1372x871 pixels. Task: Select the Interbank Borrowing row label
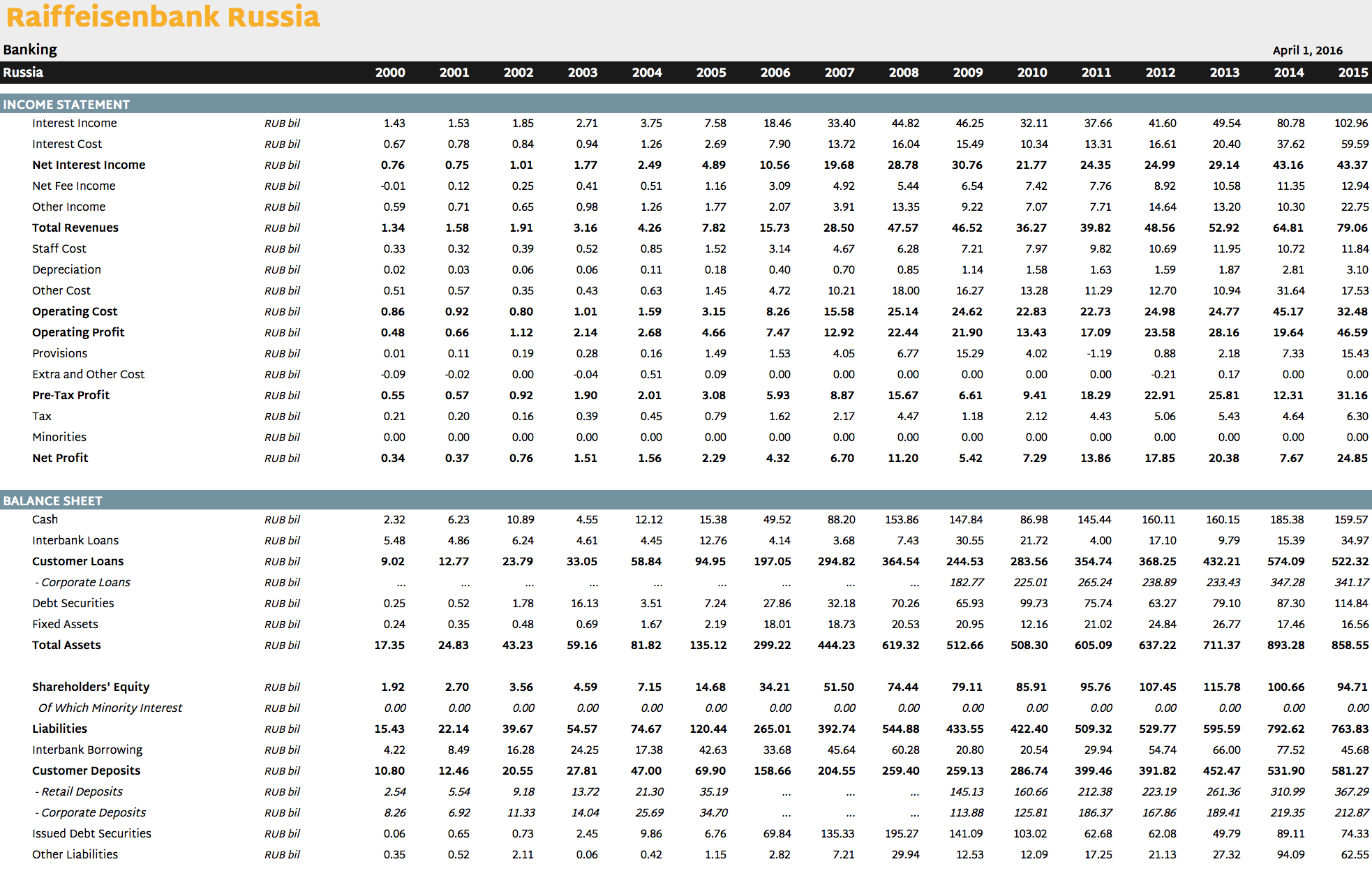click(x=87, y=750)
